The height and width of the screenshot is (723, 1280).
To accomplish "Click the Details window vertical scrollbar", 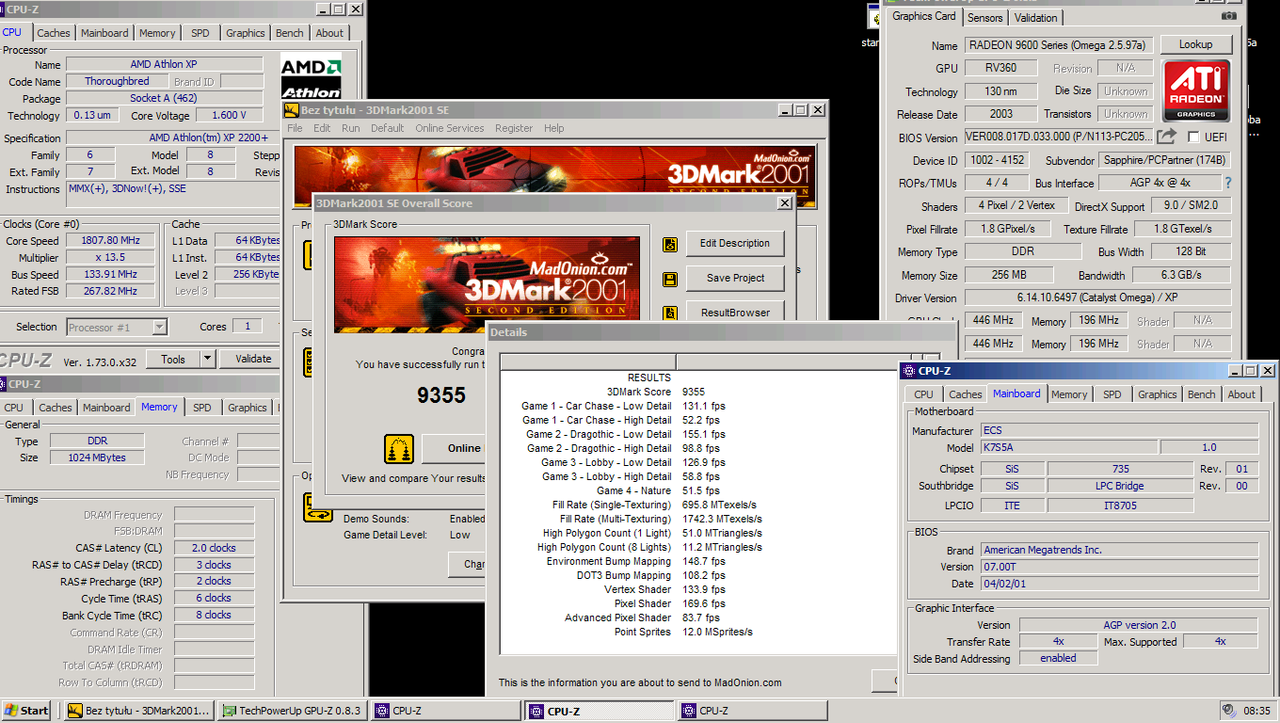I will click(x=893, y=500).
